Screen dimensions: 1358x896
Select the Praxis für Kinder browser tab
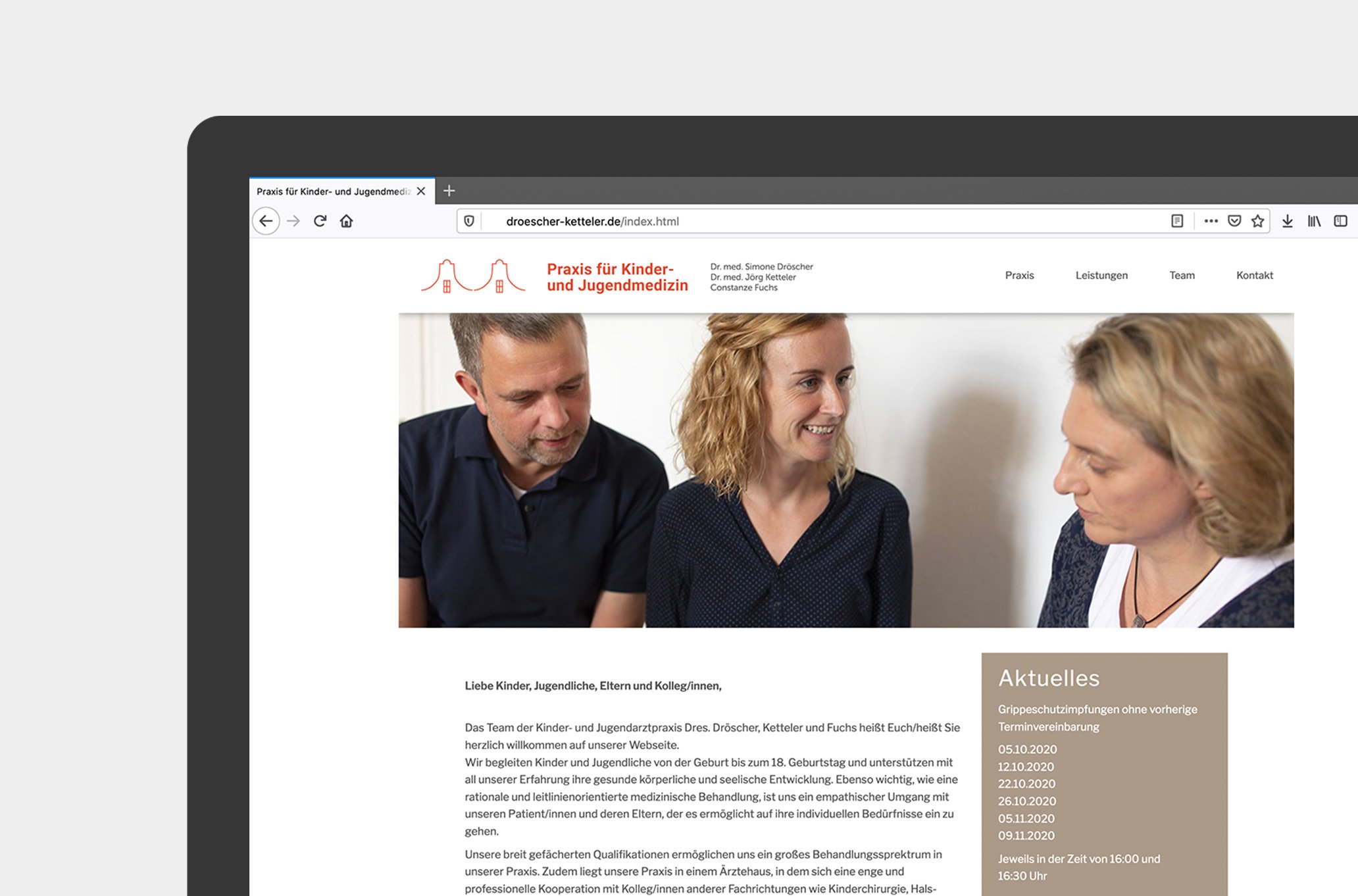[333, 191]
